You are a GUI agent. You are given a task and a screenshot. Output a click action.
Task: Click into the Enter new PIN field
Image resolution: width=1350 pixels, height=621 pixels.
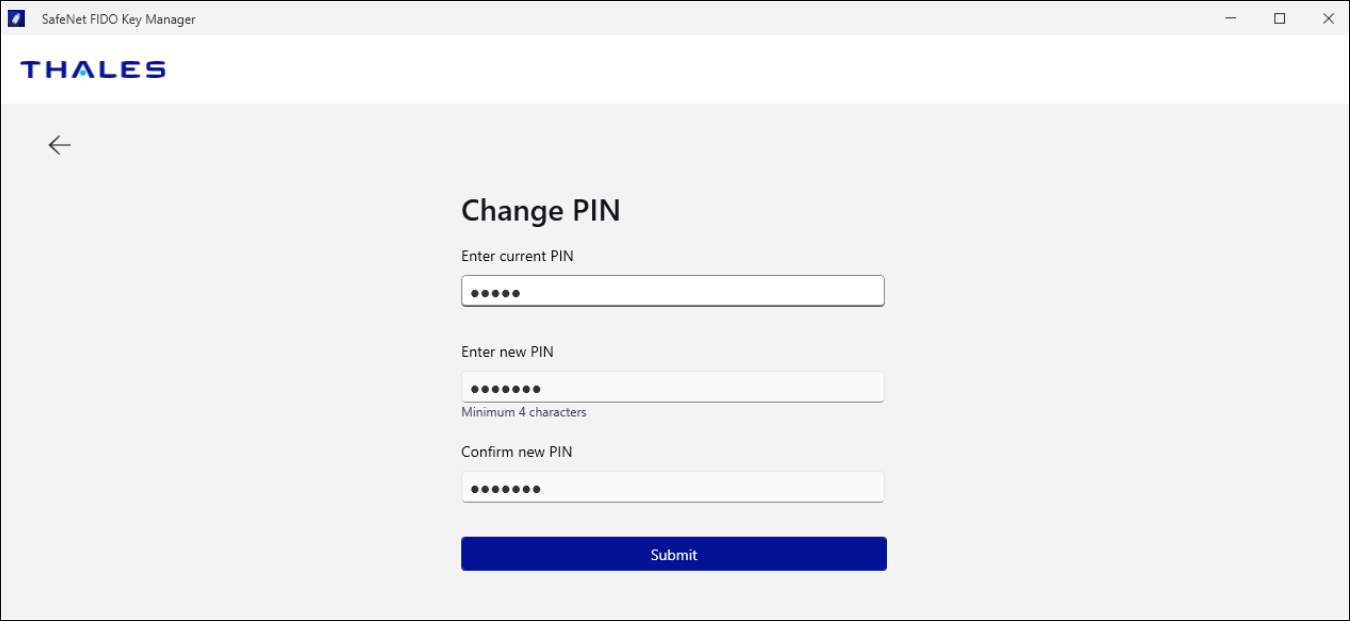[x=700, y=387]
